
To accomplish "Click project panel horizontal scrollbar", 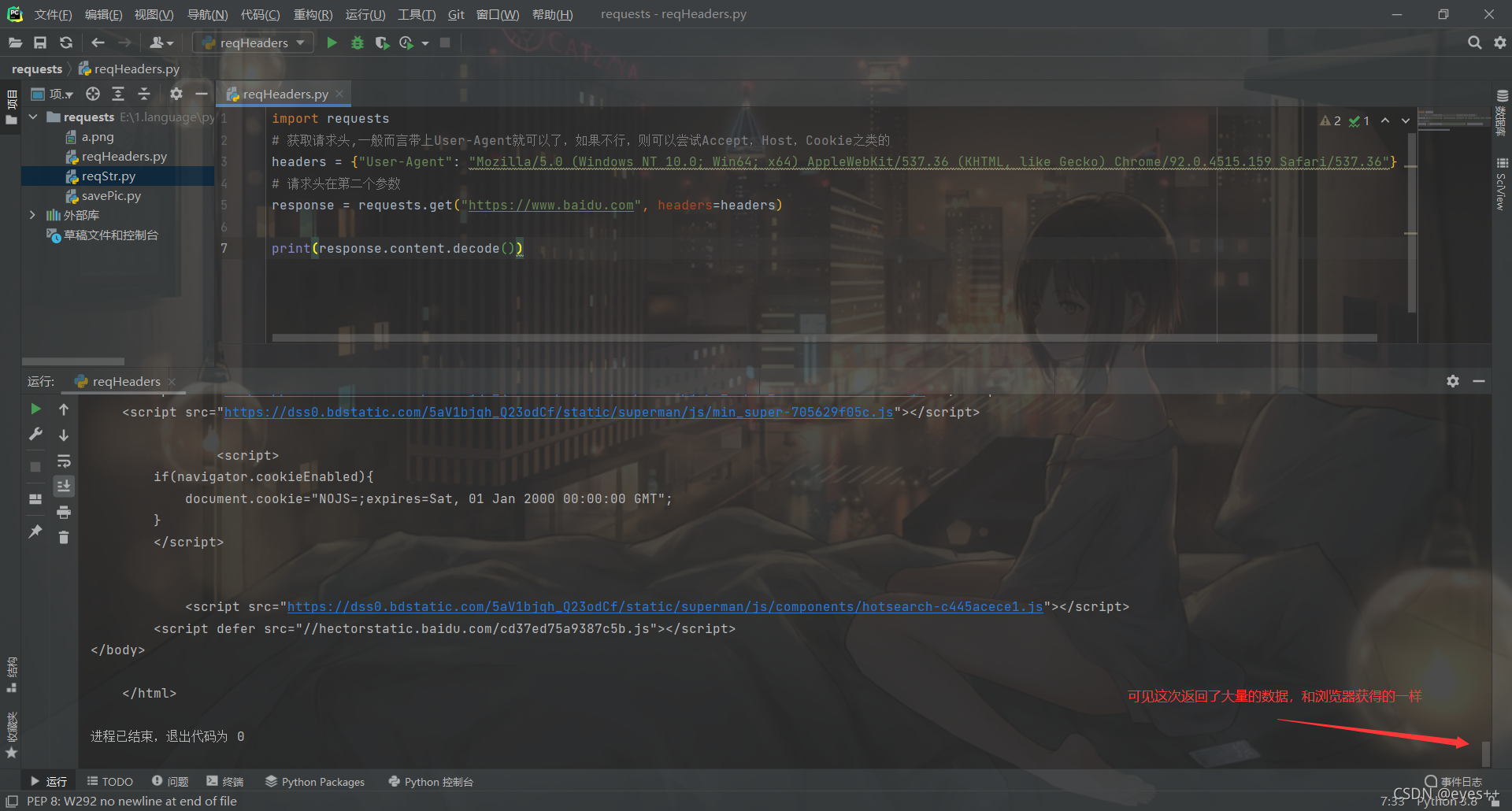I will coord(73,361).
